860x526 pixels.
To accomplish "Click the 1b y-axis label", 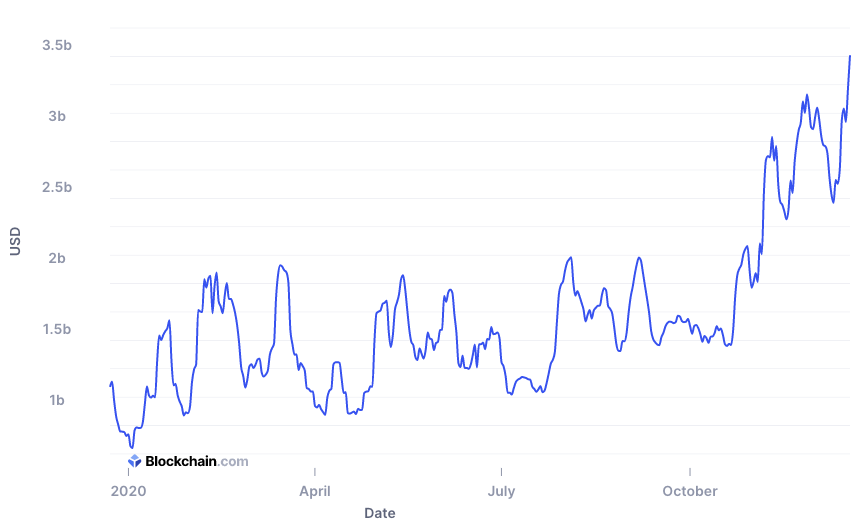I will [56, 400].
